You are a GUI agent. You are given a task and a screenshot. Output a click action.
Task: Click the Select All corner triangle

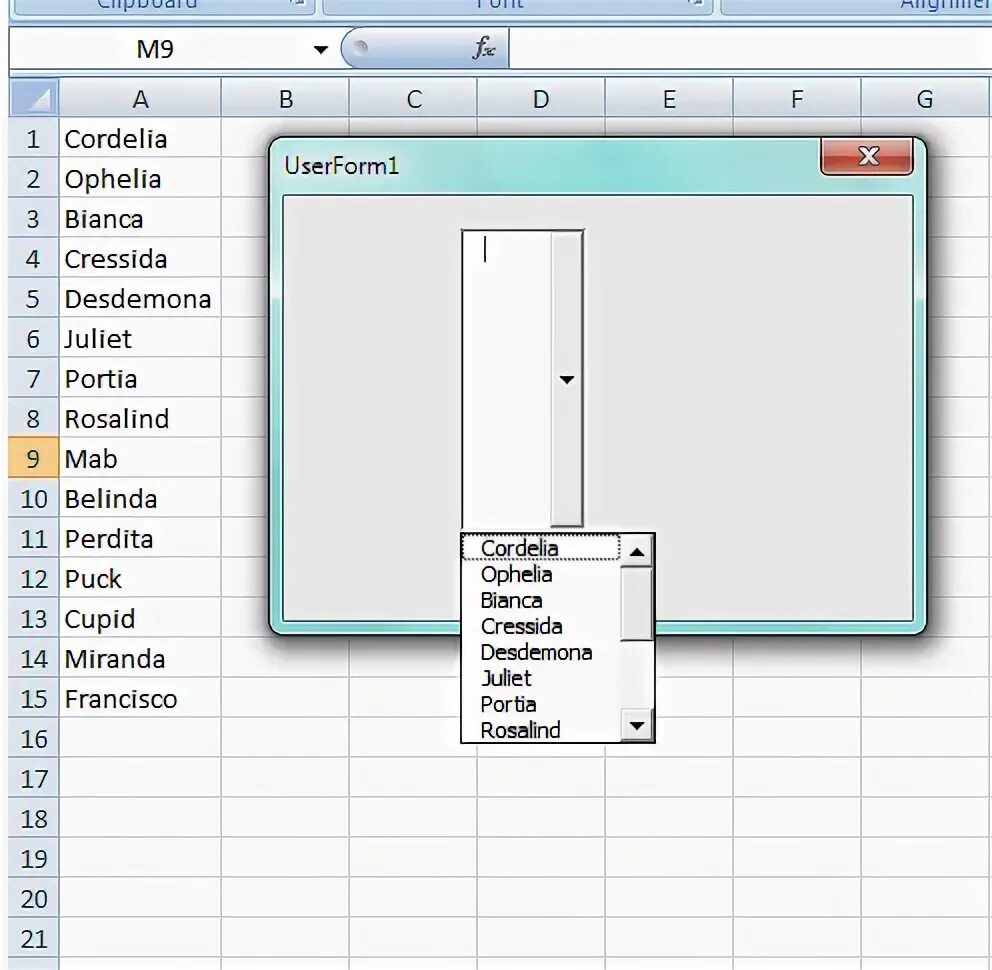coord(34,99)
